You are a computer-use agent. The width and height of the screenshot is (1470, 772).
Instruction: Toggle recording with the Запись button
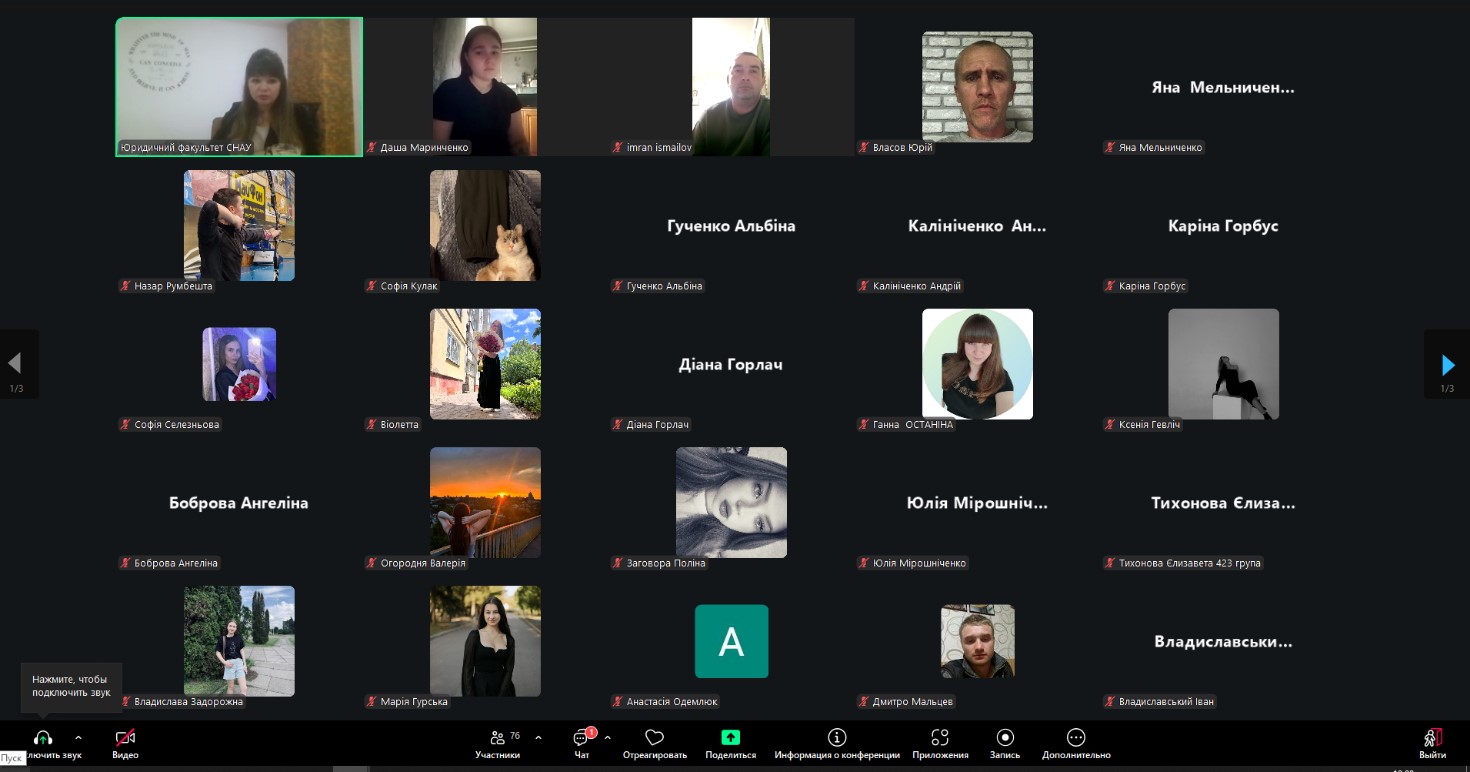coord(1005,738)
